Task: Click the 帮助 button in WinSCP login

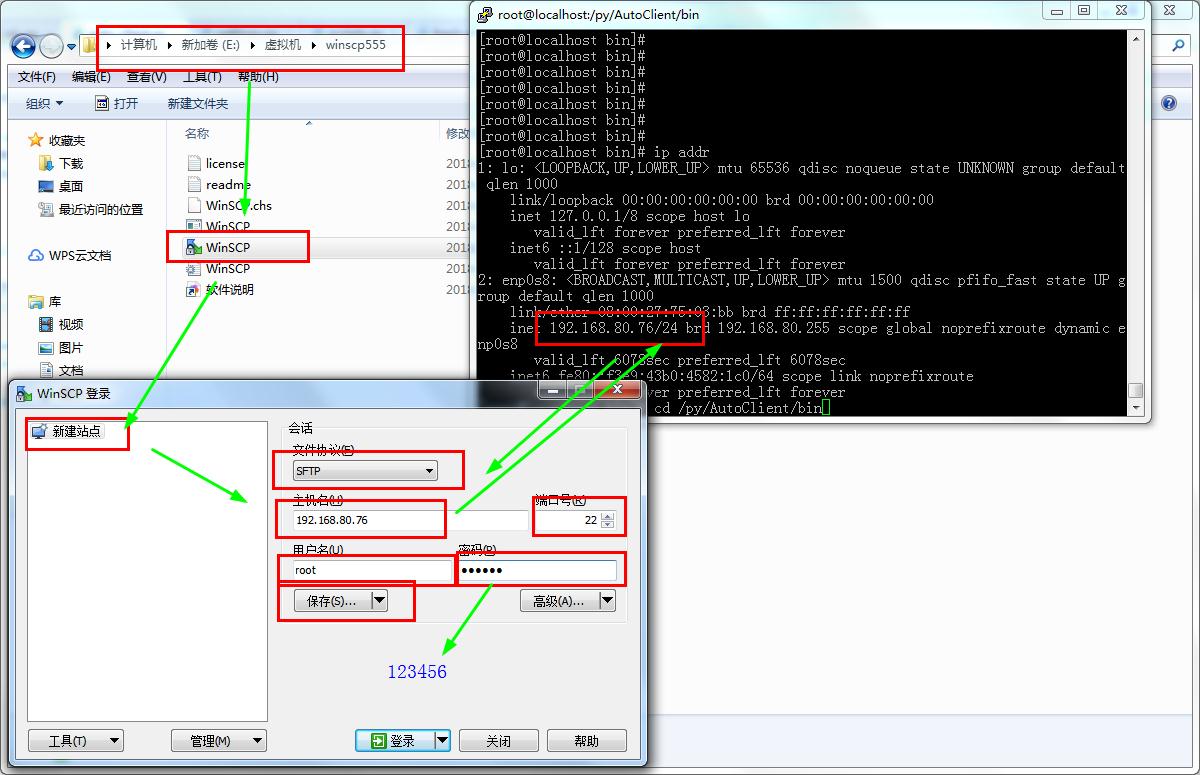Action: pyautogui.click(x=587, y=741)
